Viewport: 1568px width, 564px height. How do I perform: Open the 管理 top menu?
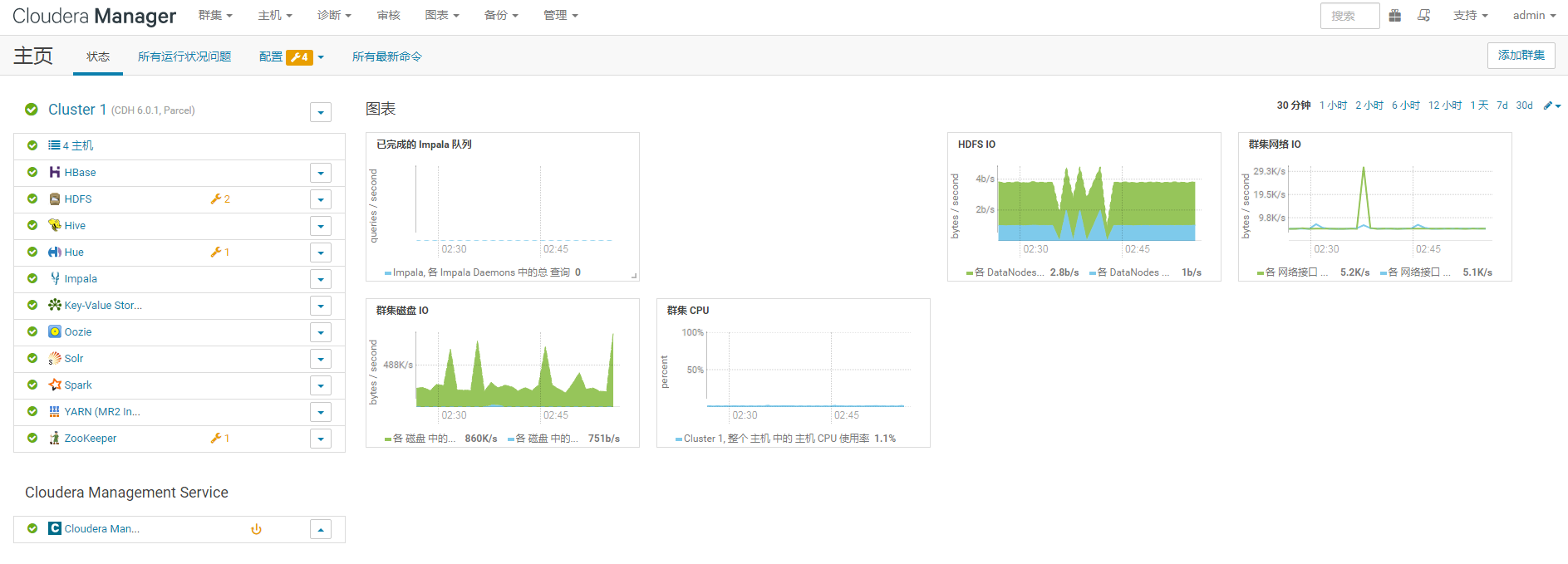pos(561,15)
